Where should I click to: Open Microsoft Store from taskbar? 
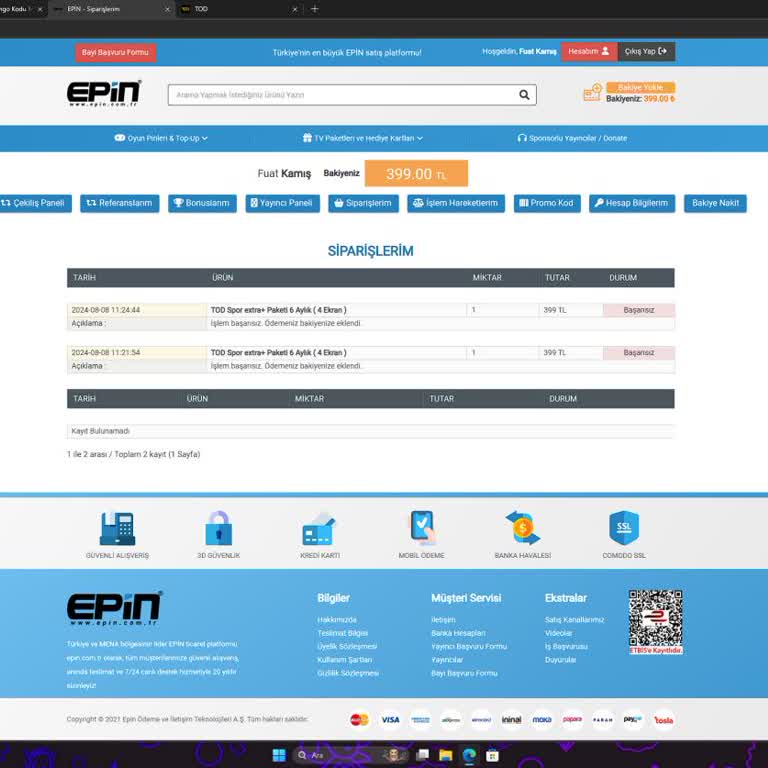click(493, 755)
